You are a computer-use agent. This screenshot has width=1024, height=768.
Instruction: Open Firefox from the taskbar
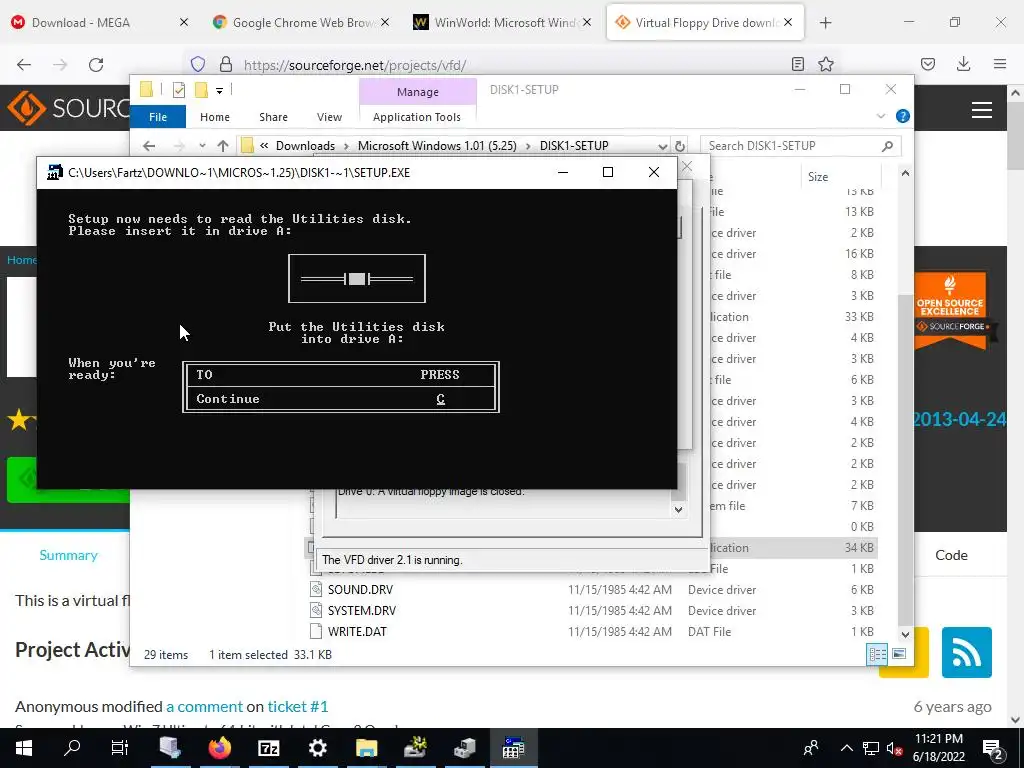(x=219, y=748)
